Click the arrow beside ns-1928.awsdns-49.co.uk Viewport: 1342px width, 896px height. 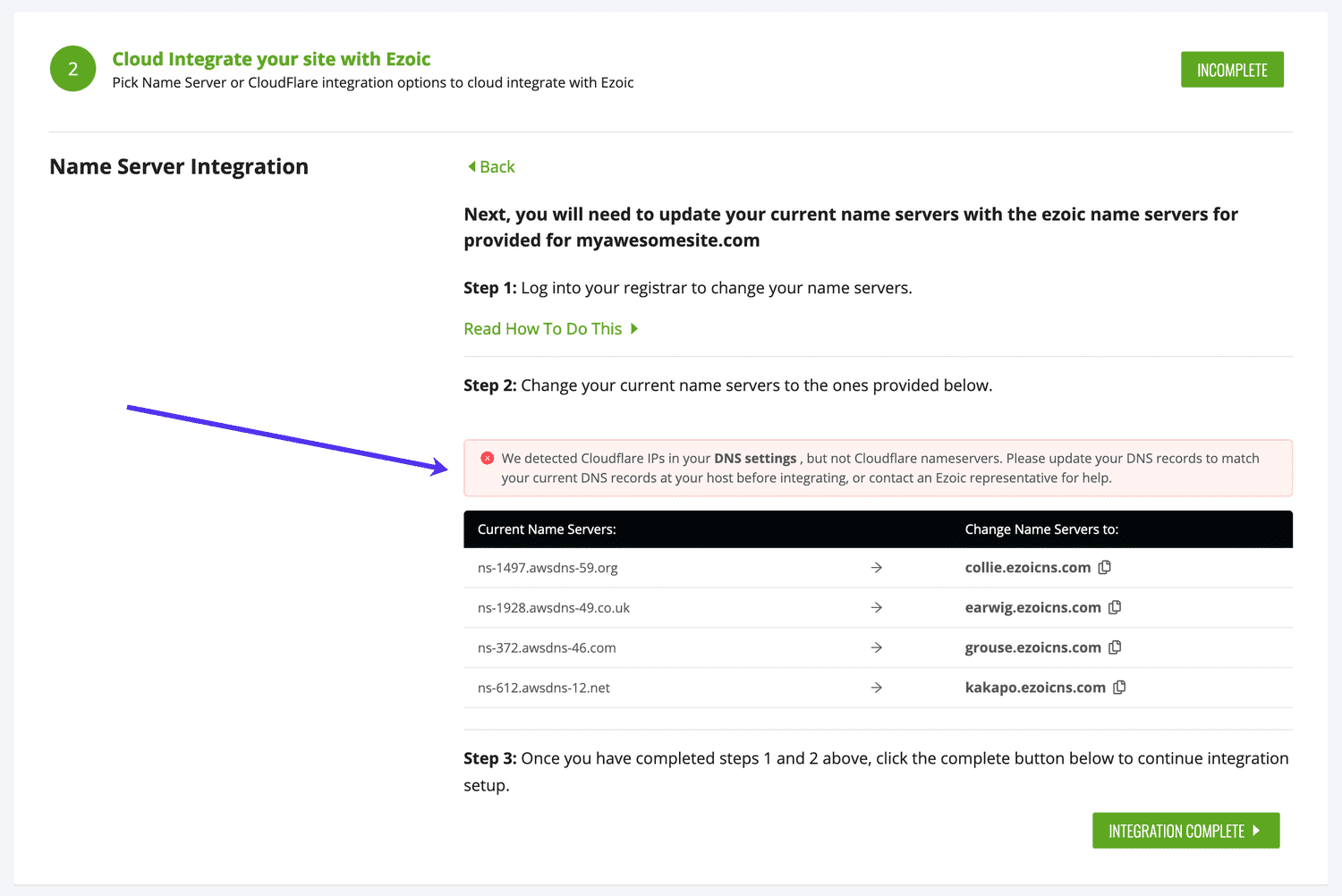[x=876, y=607]
